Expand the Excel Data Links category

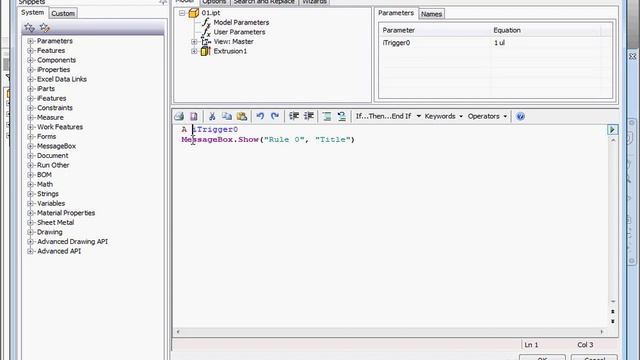click(30, 79)
